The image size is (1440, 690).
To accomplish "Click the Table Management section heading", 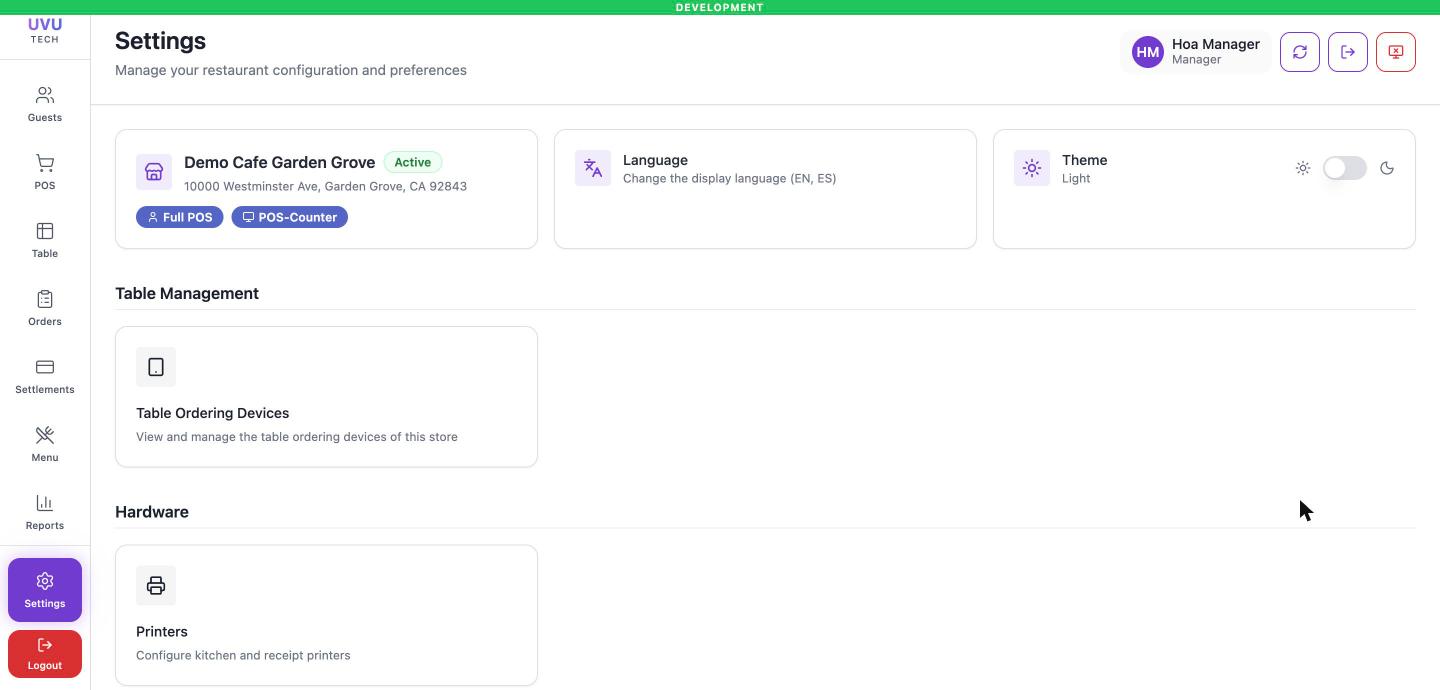I will [187, 293].
